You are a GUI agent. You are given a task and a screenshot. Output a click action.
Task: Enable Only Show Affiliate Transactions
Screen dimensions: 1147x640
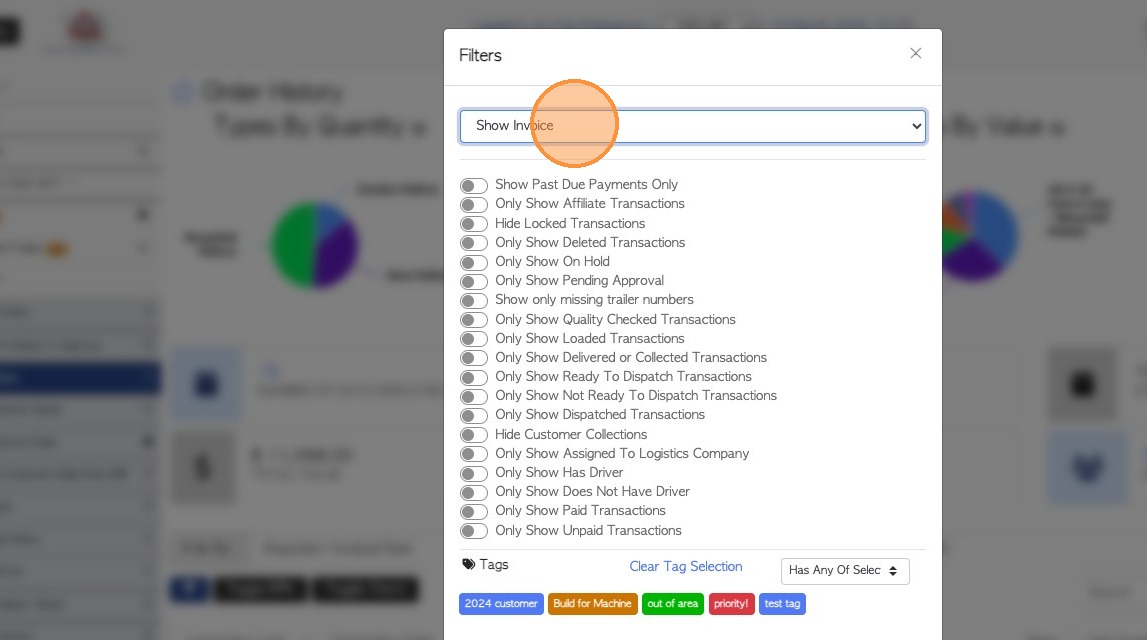click(x=474, y=204)
